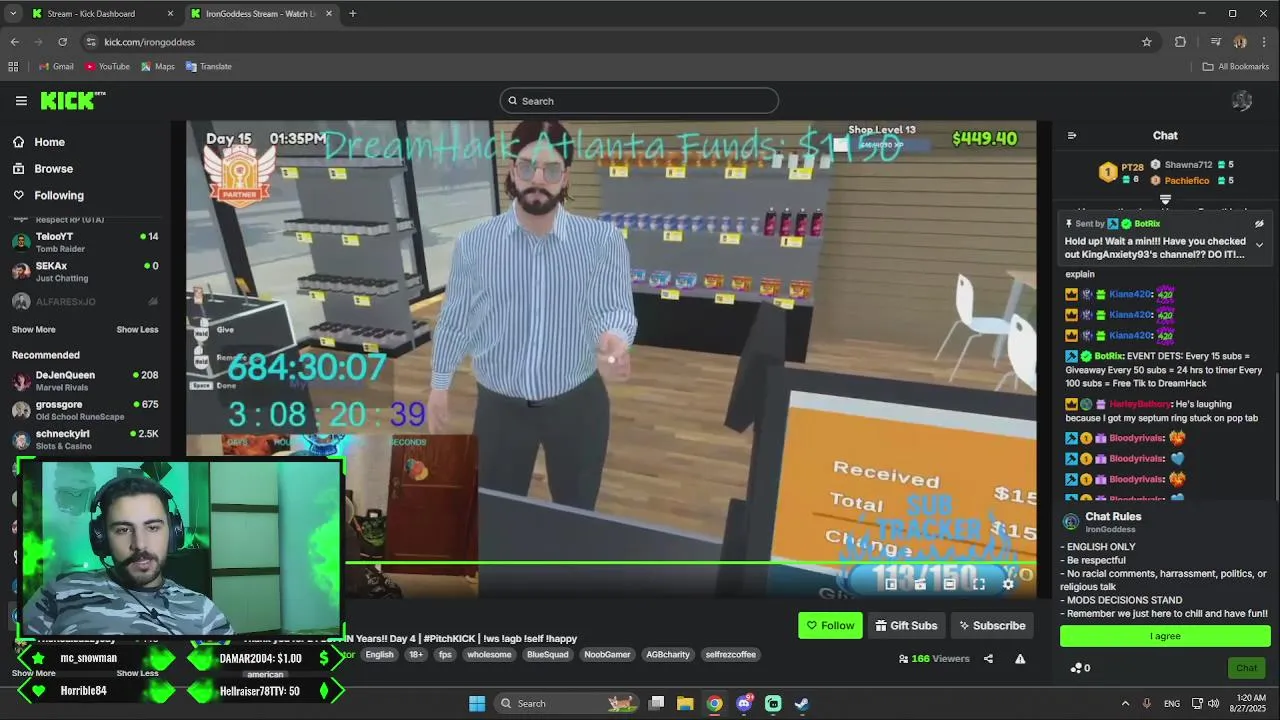
Task: Open Discord from the taskbar
Action: [x=744, y=704]
